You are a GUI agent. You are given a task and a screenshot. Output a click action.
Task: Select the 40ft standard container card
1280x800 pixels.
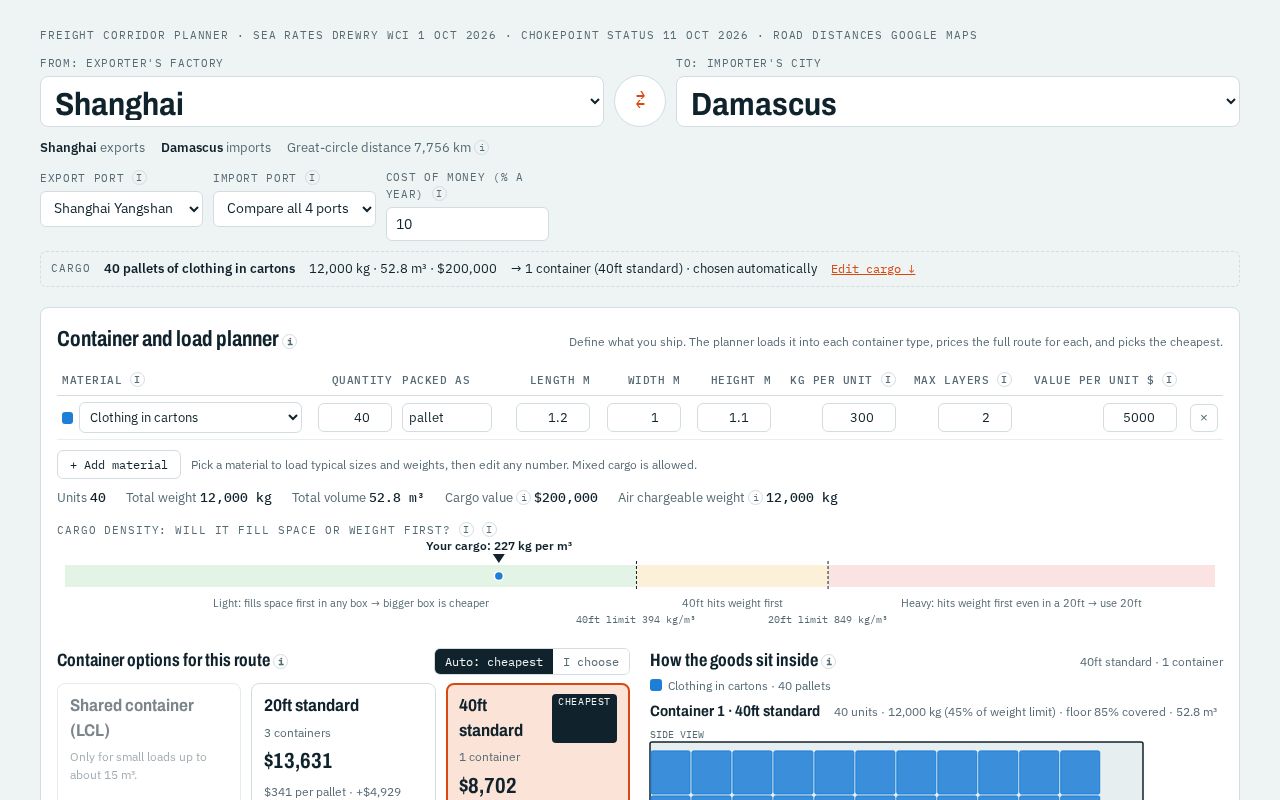pos(538,742)
